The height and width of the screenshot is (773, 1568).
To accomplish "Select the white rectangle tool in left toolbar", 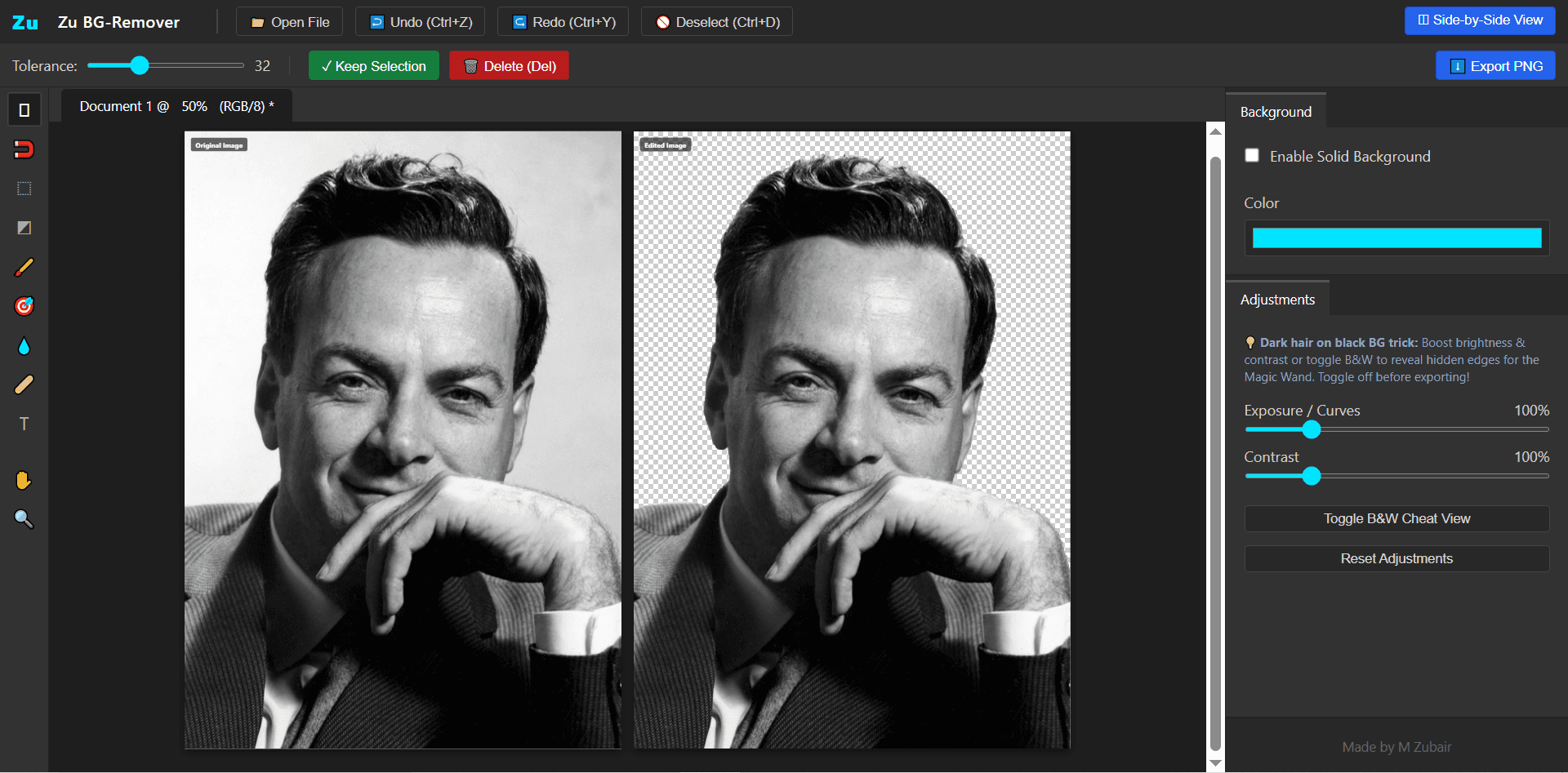I will click(24, 110).
